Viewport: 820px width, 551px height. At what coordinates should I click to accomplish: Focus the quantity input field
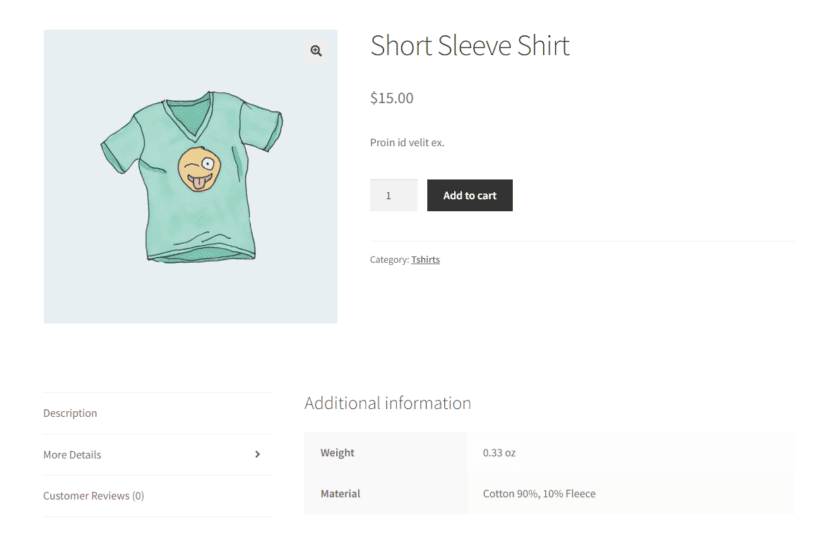[x=393, y=196]
